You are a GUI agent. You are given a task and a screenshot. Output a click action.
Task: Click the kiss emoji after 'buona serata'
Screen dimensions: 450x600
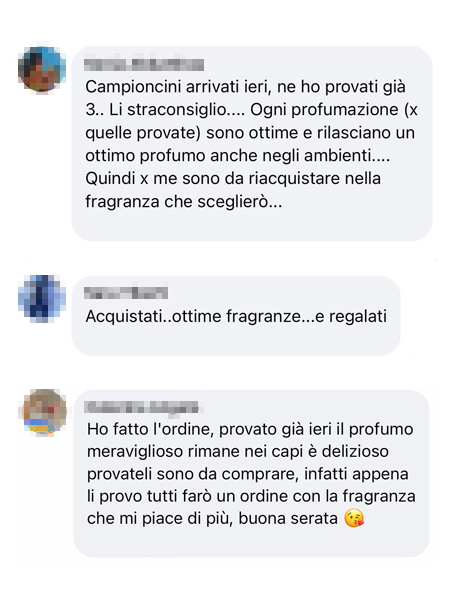354,518
